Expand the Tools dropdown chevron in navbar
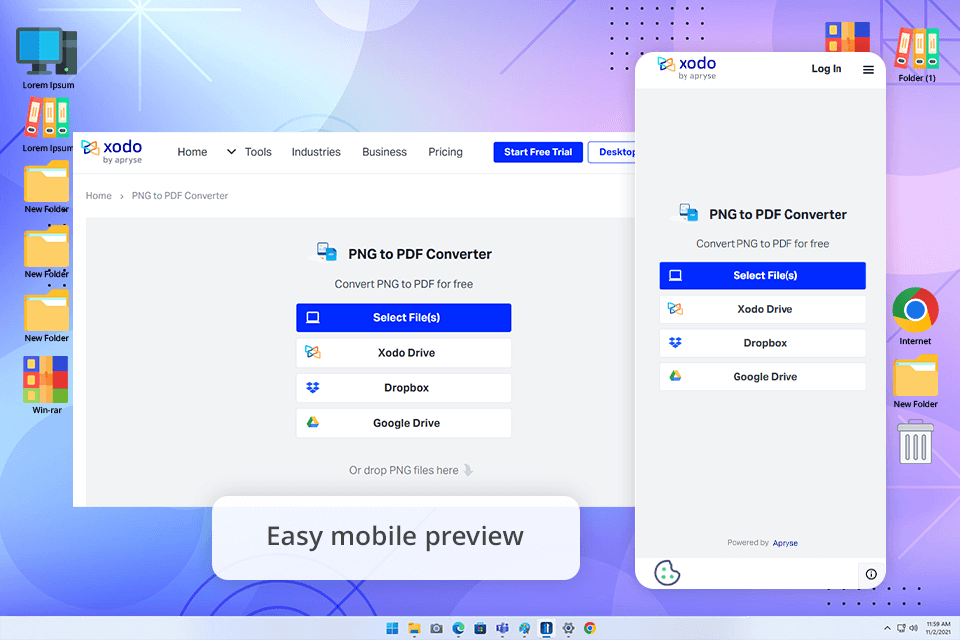This screenshot has height=640, width=960. tap(231, 151)
